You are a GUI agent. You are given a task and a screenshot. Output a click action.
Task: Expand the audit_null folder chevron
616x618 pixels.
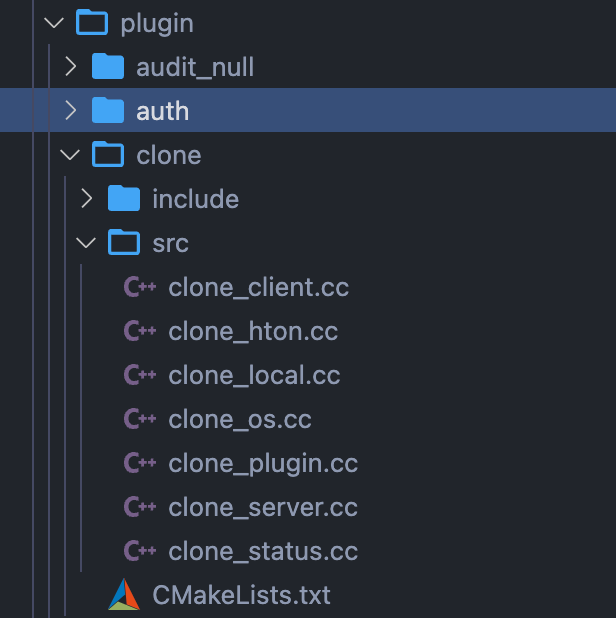coord(70,67)
